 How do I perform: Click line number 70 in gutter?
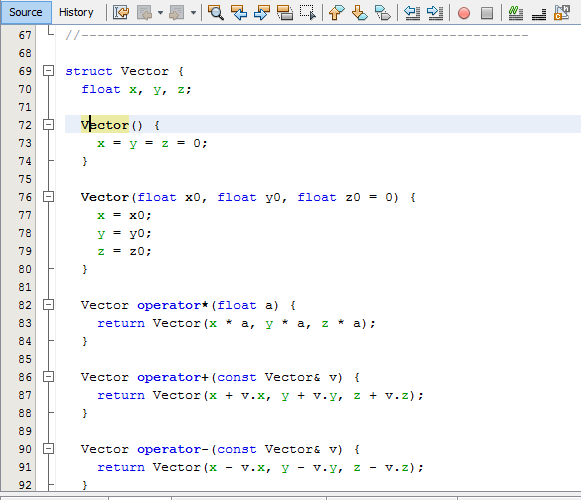(x=25, y=89)
